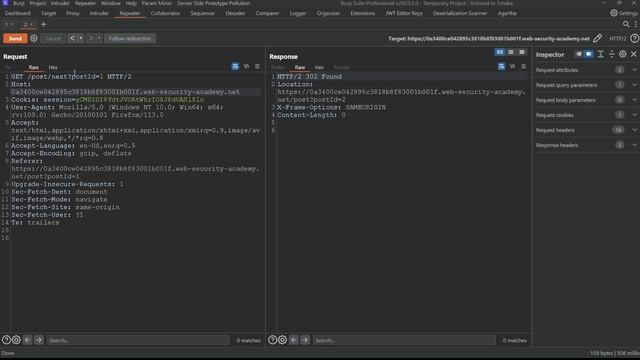This screenshot has height=360, width=640.
Task: Open the Server Side Prototype Pollution menu
Action: point(213,3)
